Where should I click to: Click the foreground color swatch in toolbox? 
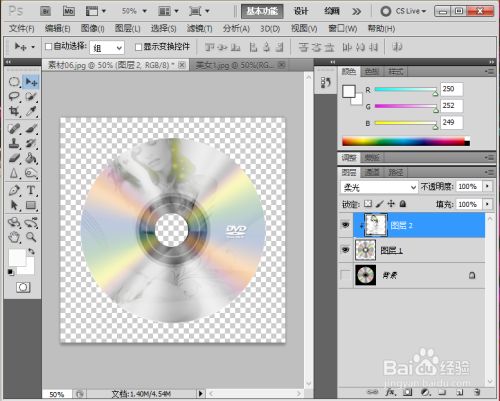coord(17,257)
